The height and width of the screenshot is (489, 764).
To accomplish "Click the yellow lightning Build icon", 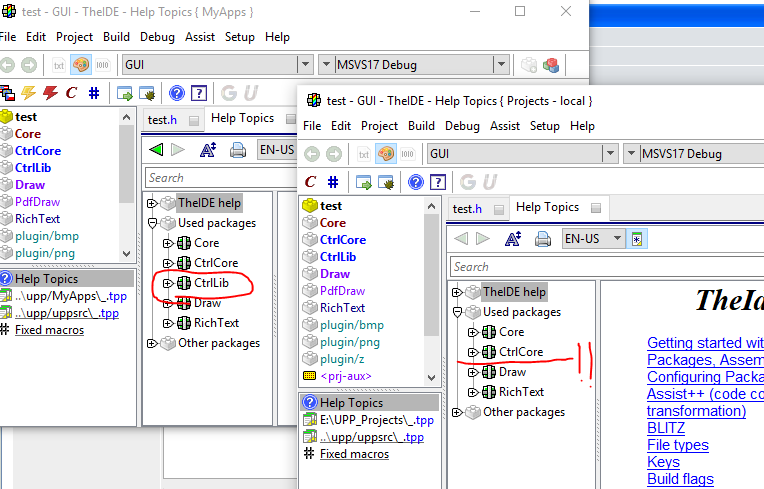I will tap(27, 93).
